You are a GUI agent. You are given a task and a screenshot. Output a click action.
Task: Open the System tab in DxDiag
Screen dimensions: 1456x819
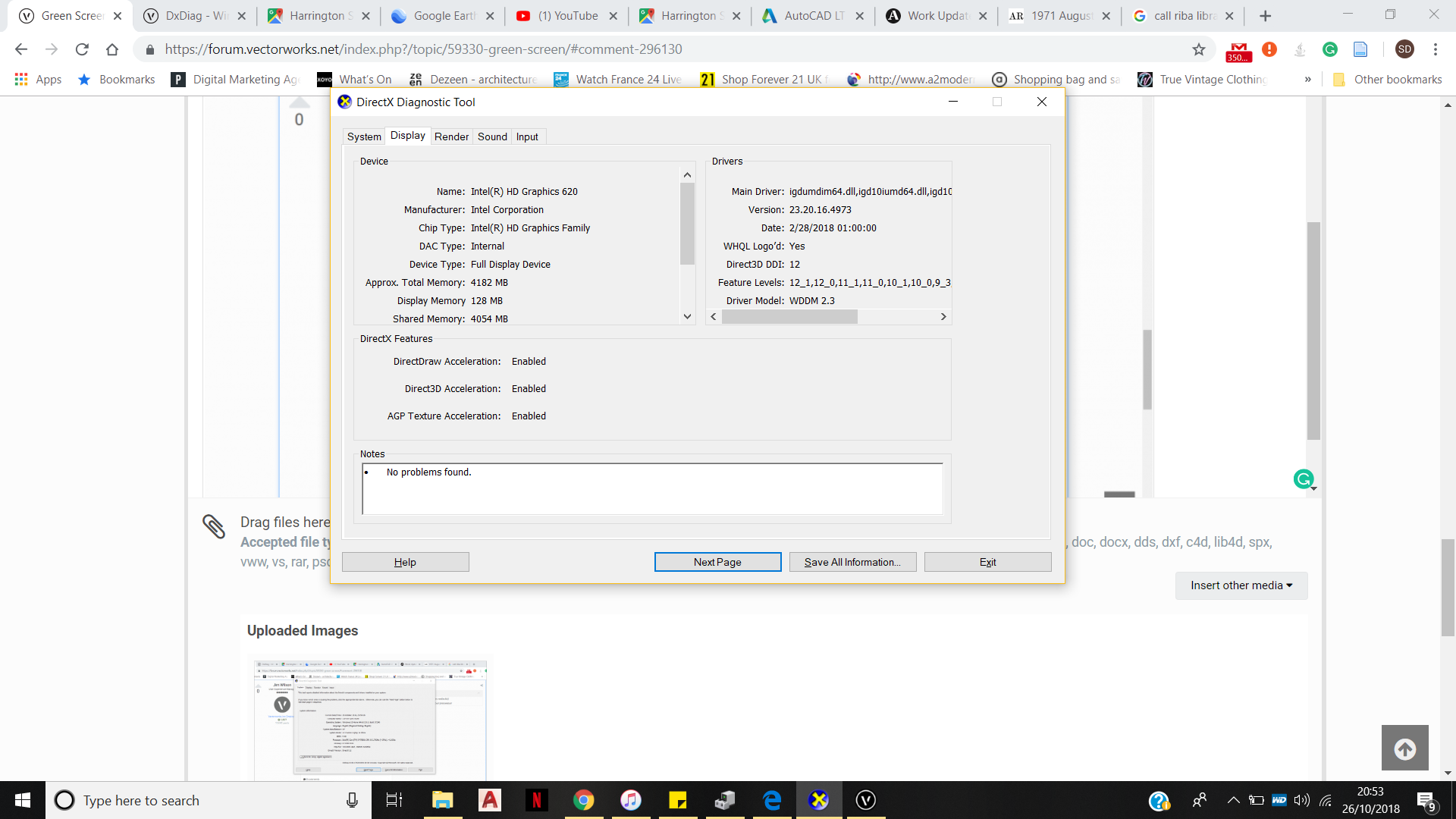[364, 136]
